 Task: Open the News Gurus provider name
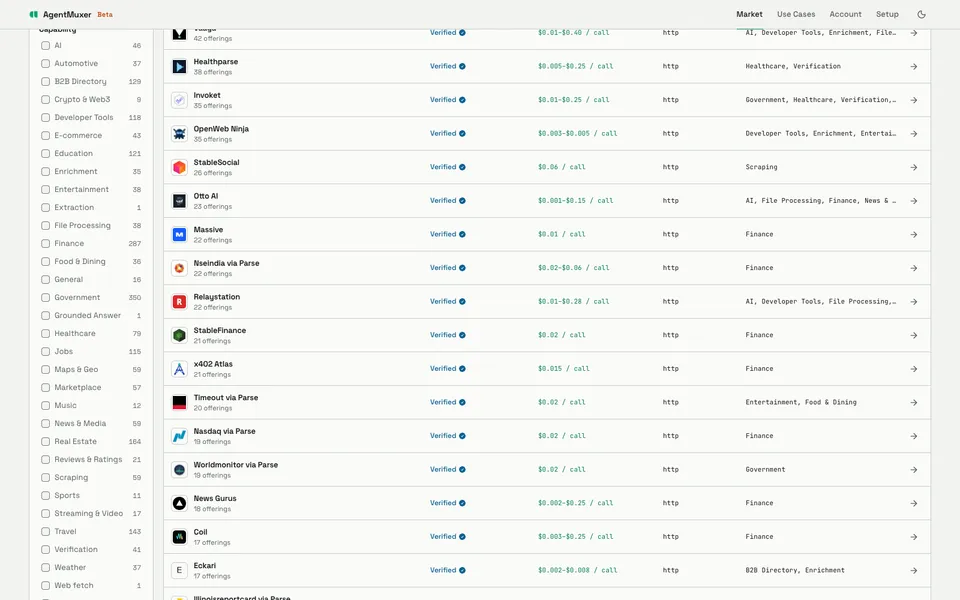215,498
